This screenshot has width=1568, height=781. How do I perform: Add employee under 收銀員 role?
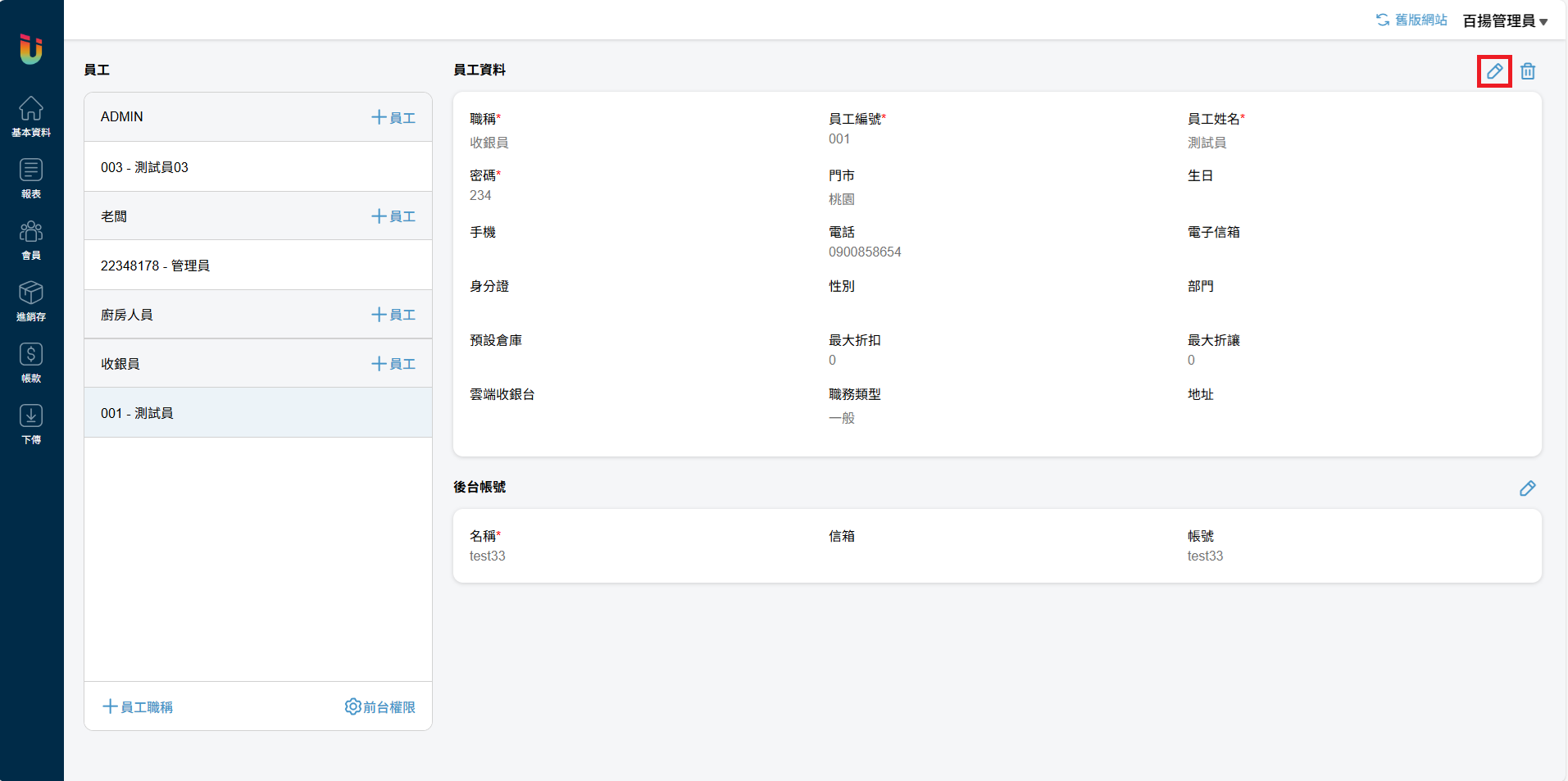point(393,364)
